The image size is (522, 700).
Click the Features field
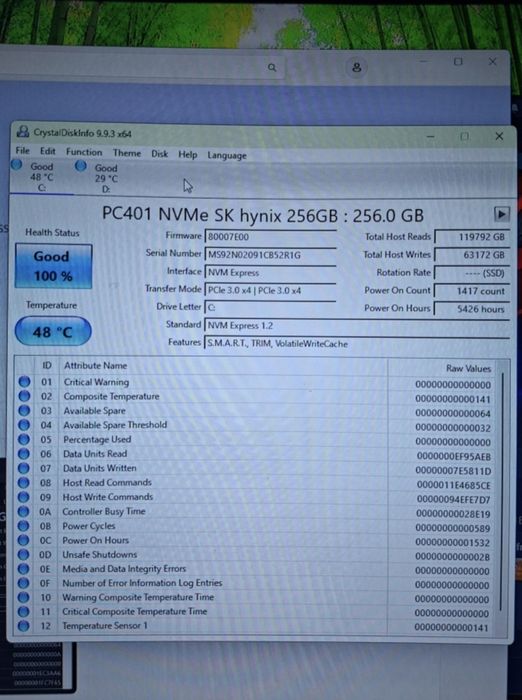(356, 343)
